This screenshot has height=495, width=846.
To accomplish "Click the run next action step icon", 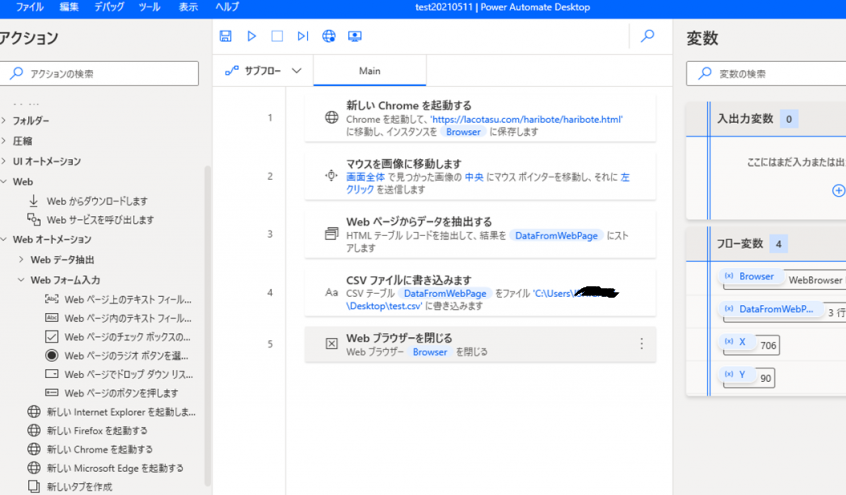I will point(303,36).
